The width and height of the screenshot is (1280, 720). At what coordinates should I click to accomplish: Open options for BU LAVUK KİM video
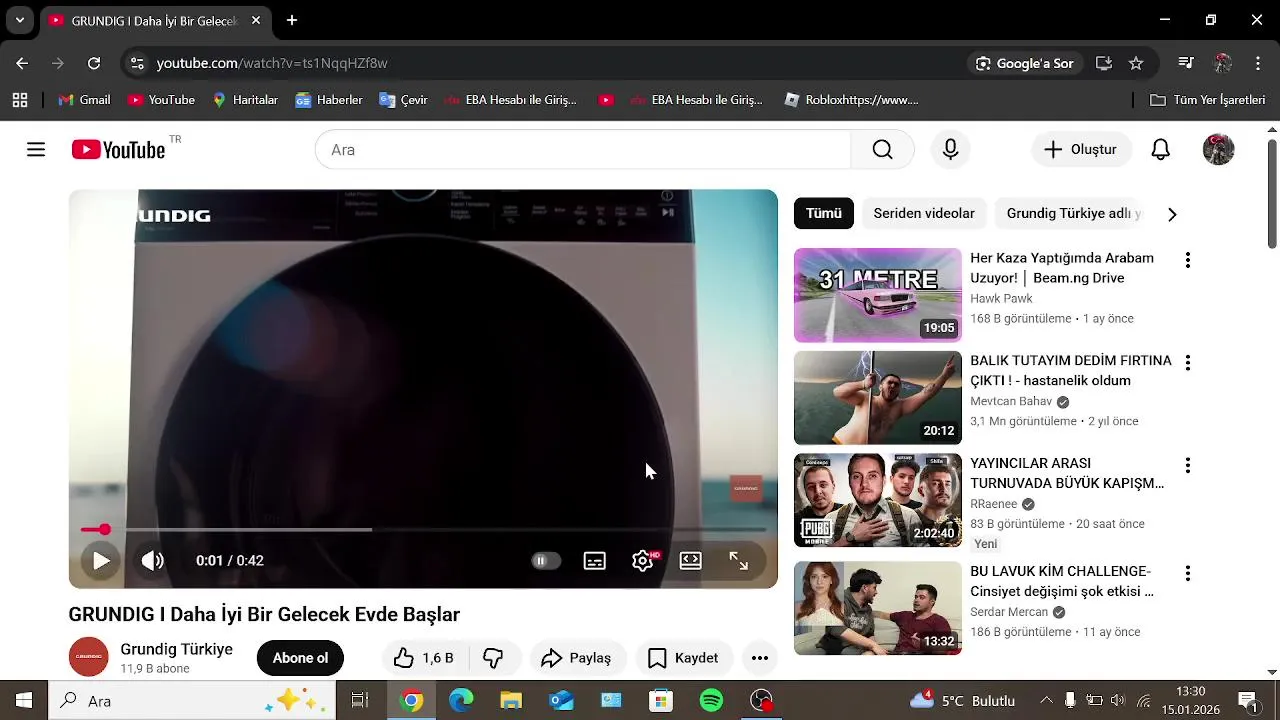(1188, 574)
